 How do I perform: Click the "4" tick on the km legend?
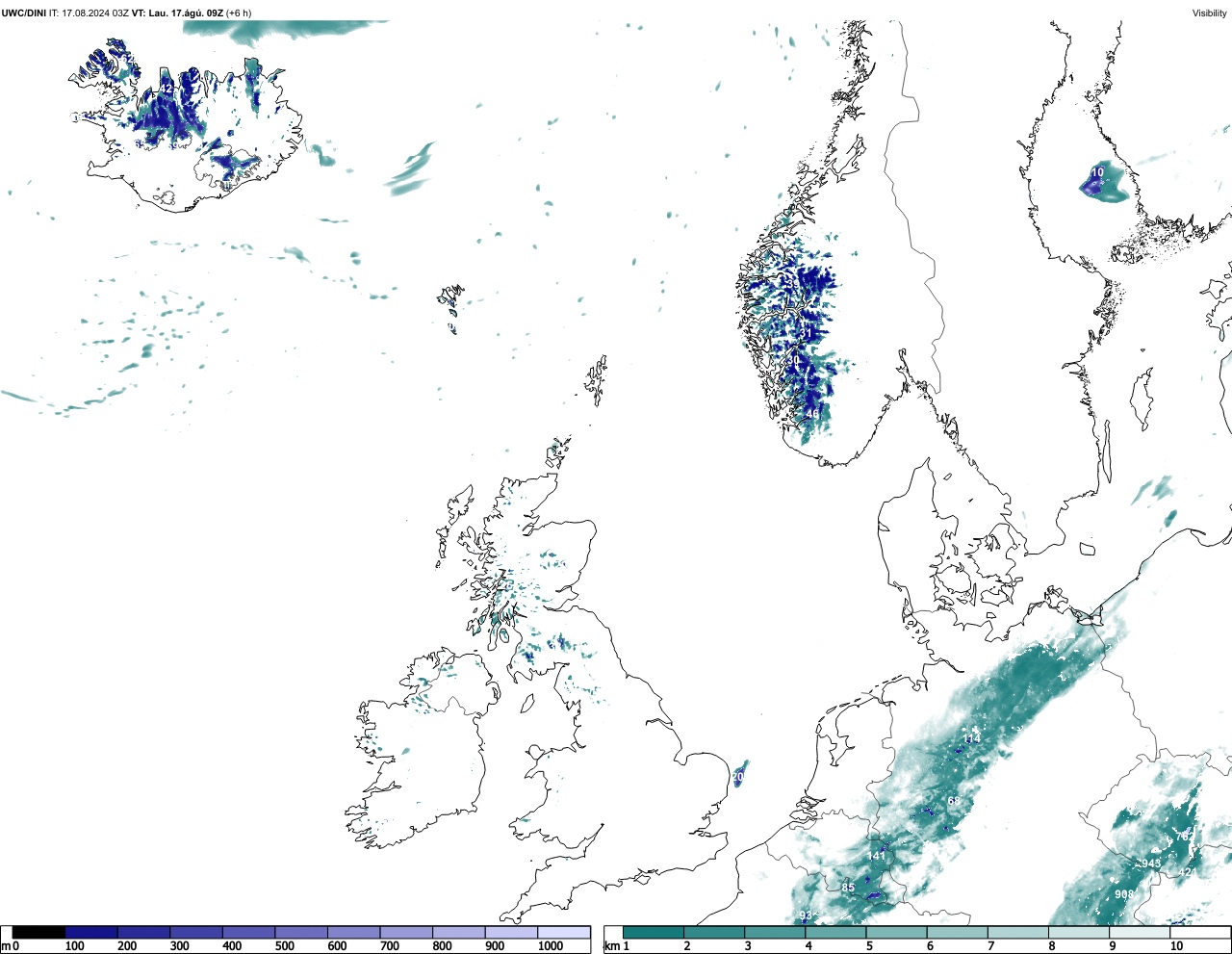pos(808,946)
